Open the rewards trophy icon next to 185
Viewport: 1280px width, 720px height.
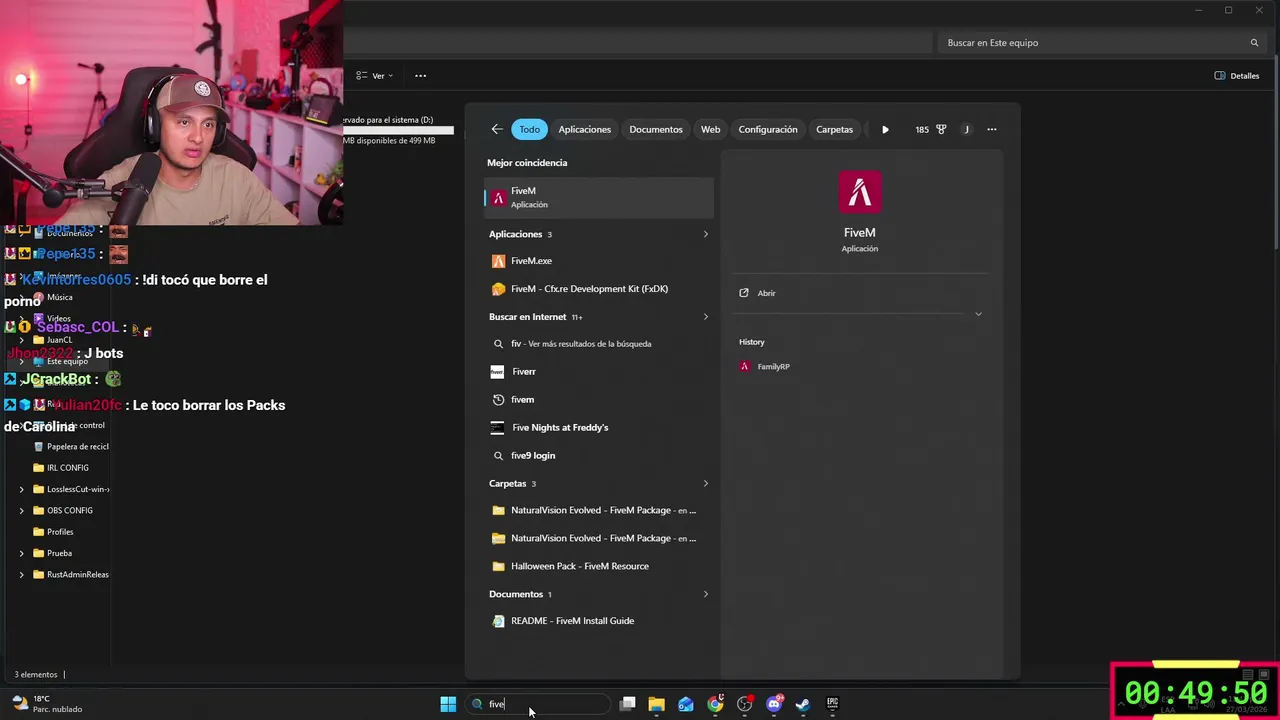[941, 129]
